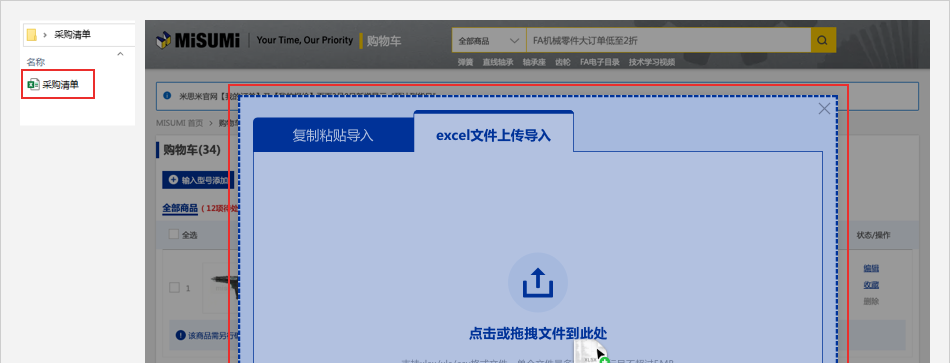The width and height of the screenshot is (950, 363).
Task: Click 点击或拖拽文件到此处 upload text
Action: [x=538, y=333]
